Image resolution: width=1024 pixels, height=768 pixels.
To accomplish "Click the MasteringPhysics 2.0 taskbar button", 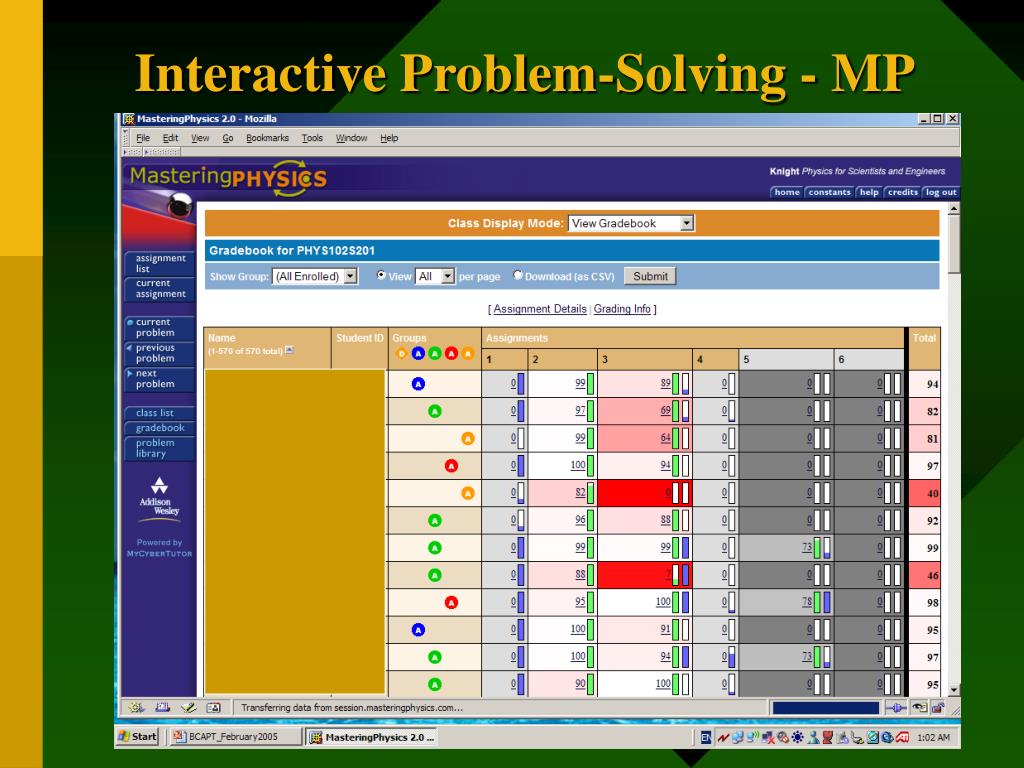I will point(372,737).
